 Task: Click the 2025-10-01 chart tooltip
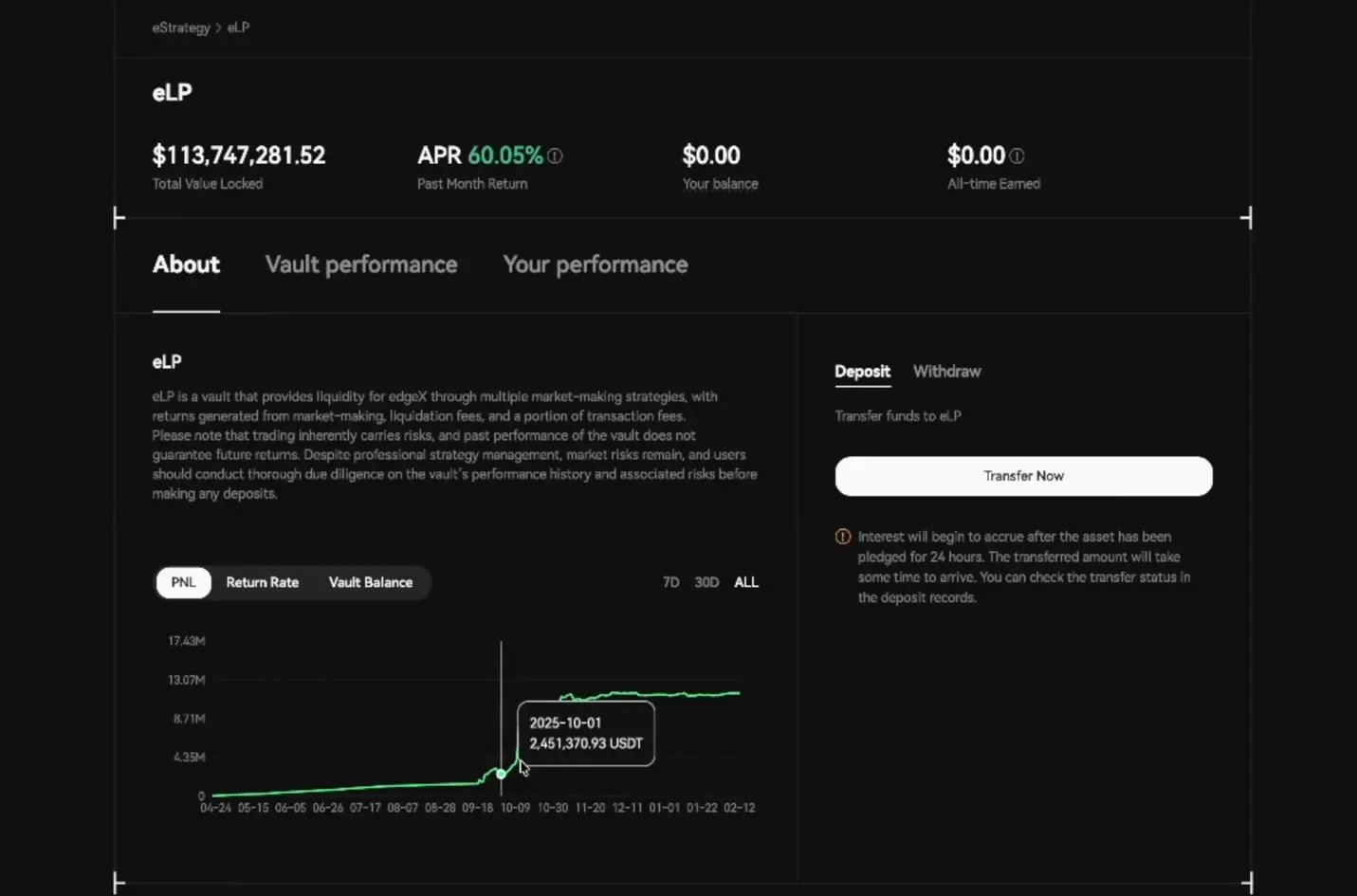(586, 733)
